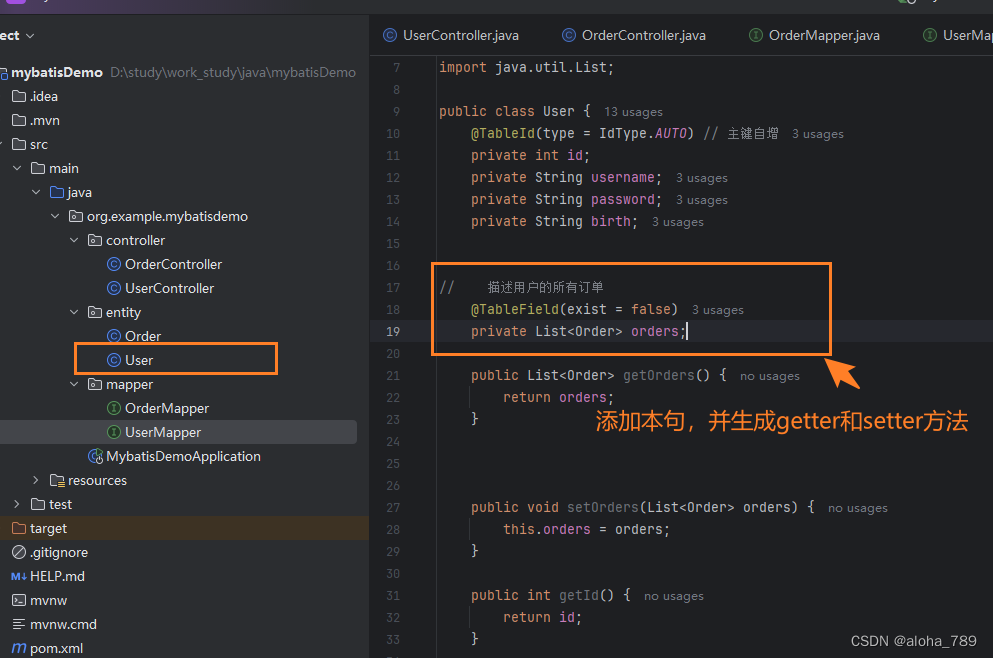Viewport: 993px width, 658px height.
Task: Click 'no usages' hint beside setOrders
Action: click(x=857, y=508)
